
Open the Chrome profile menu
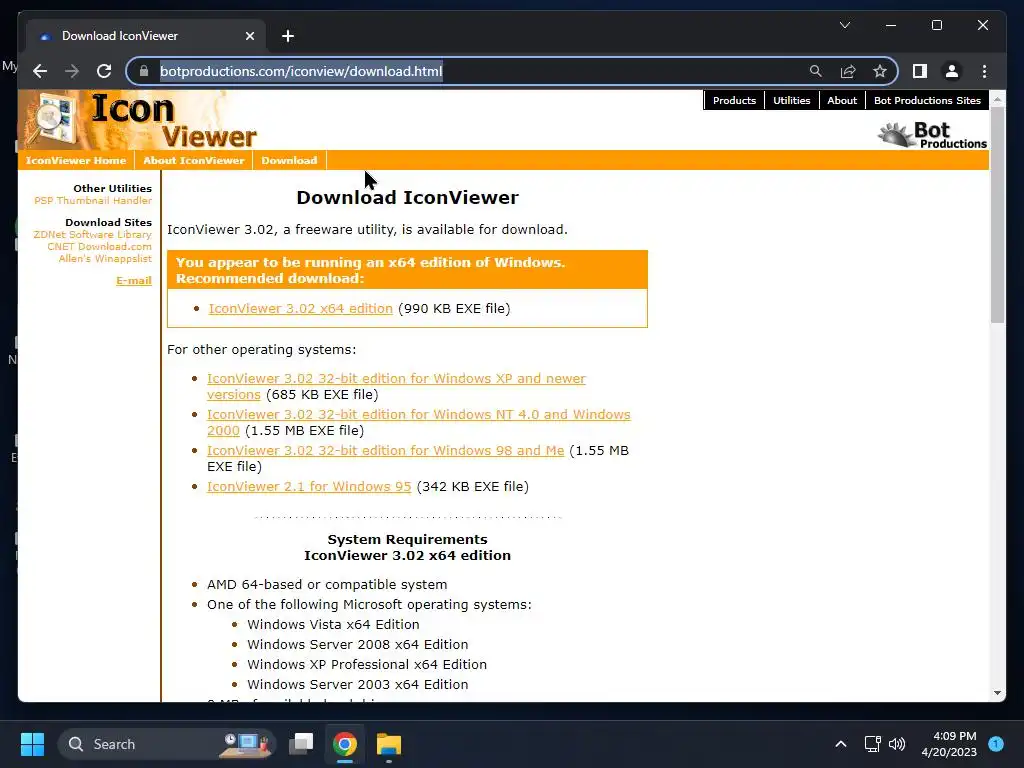click(x=952, y=71)
